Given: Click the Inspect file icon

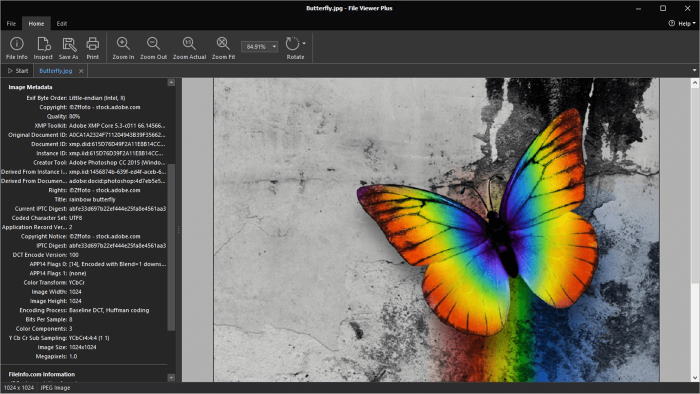Looking at the screenshot, I should point(43,48).
